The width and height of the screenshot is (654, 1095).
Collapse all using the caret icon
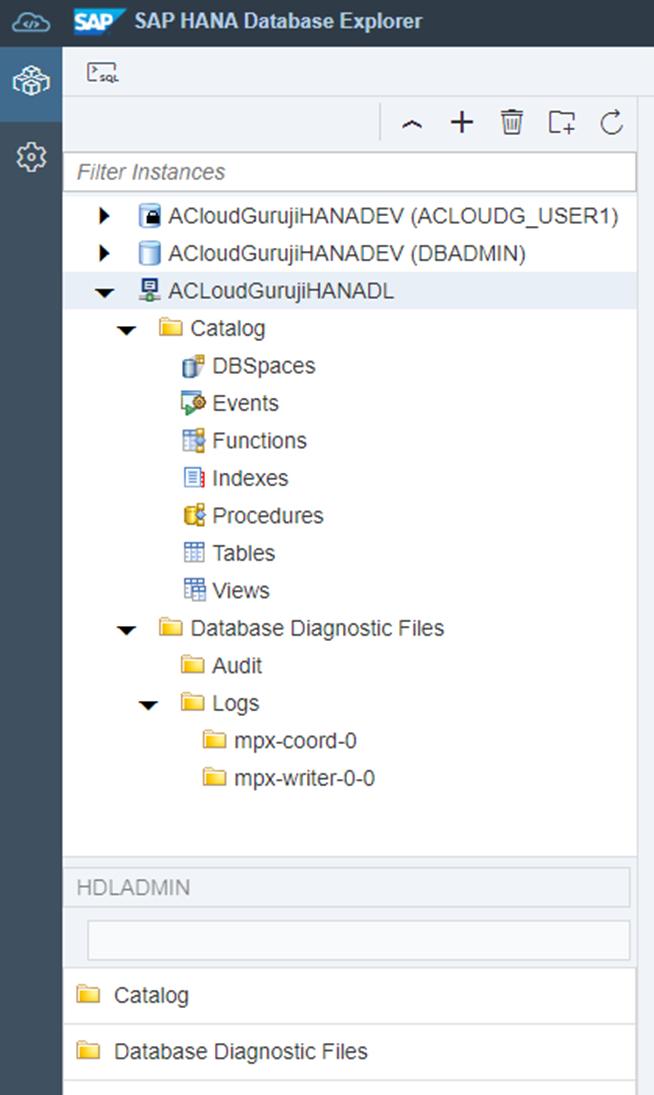[x=411, y=124]
